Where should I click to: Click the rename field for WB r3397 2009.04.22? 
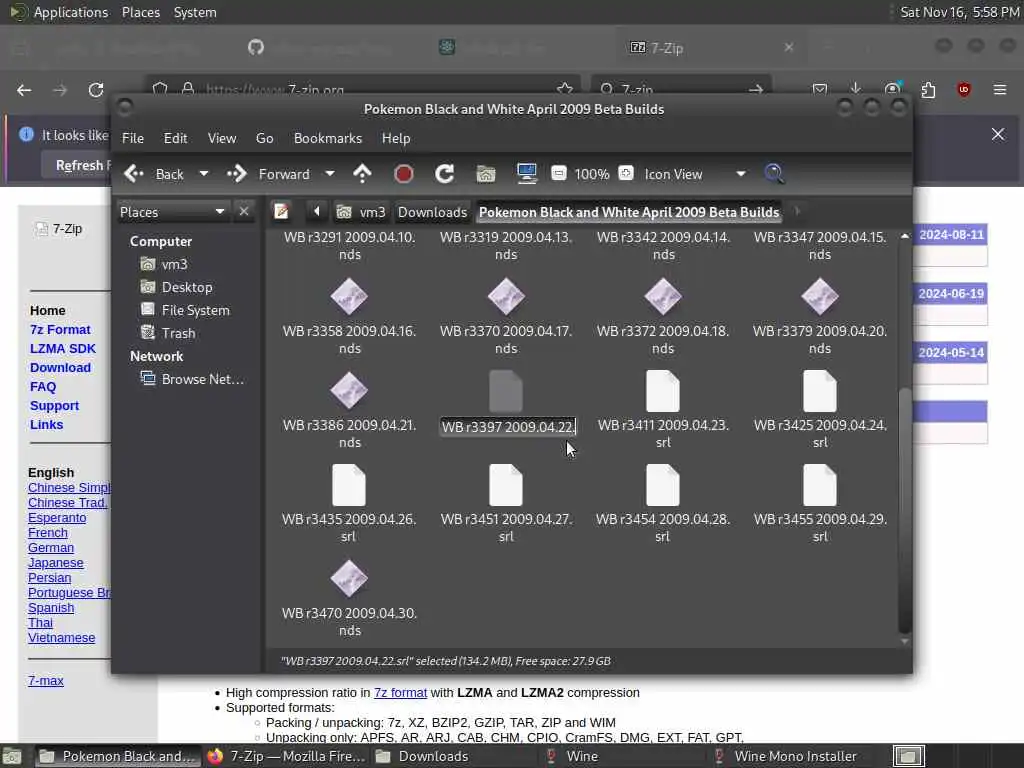pyautogui.click(x=508, y=427)
